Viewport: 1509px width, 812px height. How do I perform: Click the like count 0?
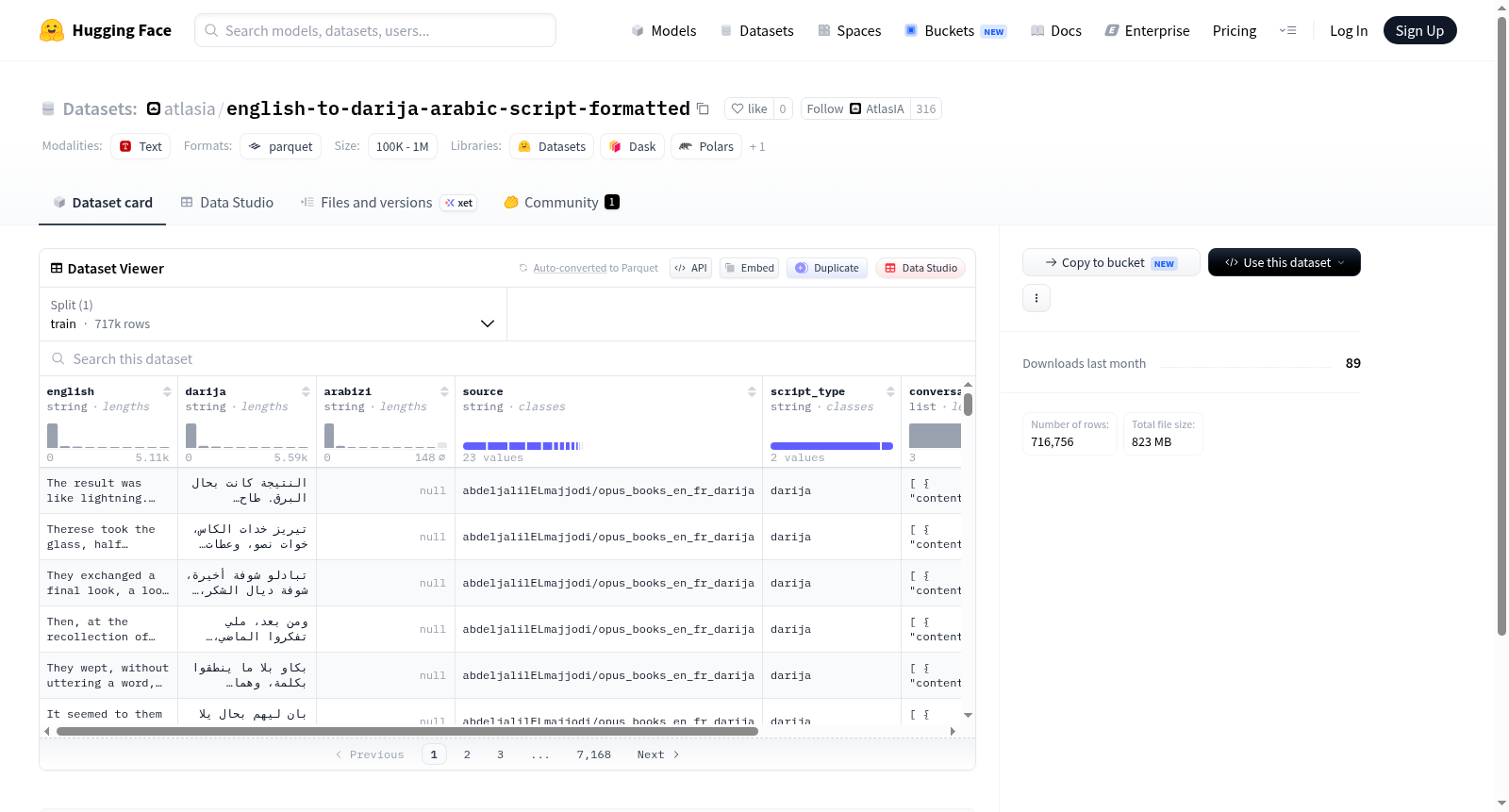pos(783,108)
